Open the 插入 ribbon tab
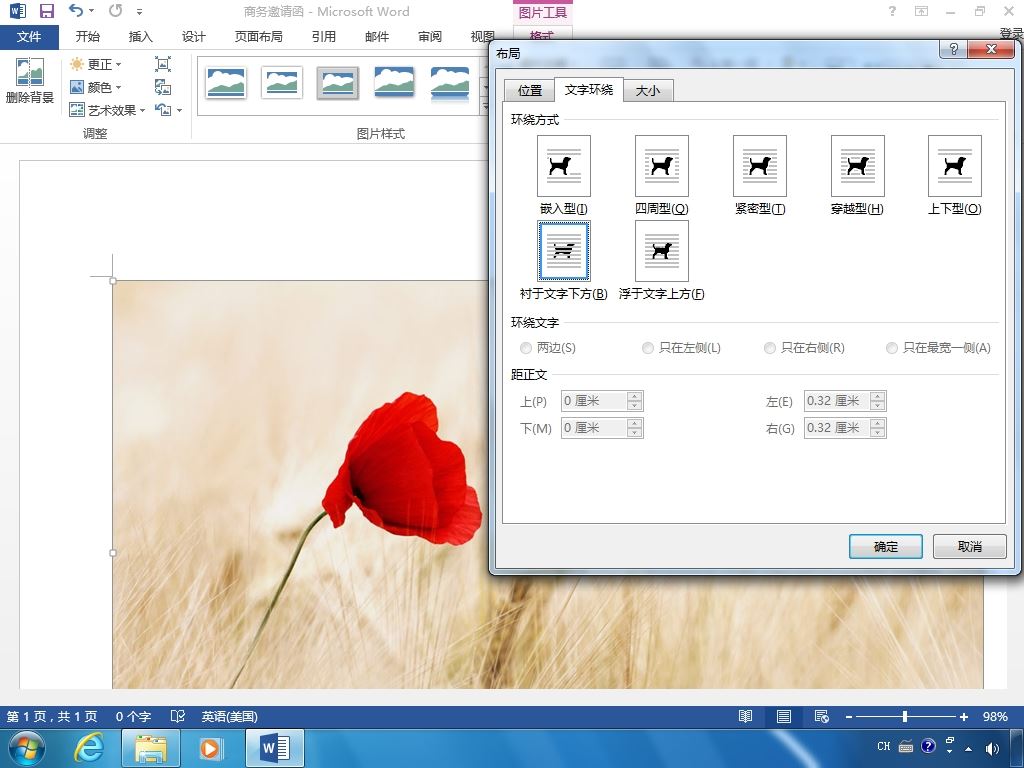Screen dimensions: 1024x768 click(x=140, y=37)
